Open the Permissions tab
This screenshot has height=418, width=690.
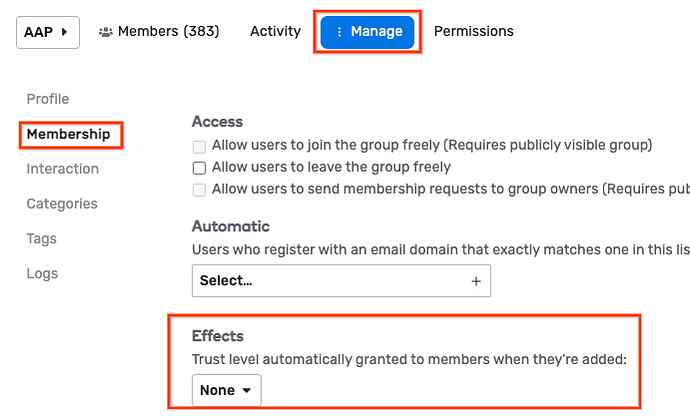(473, 32)
